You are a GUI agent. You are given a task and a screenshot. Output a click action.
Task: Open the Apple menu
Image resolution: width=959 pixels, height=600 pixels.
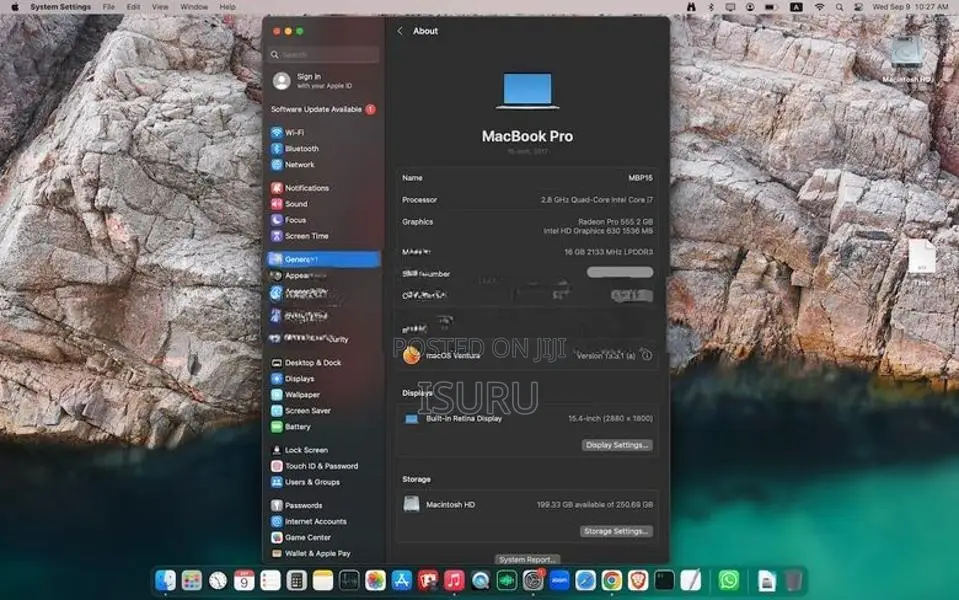point(15,7)
